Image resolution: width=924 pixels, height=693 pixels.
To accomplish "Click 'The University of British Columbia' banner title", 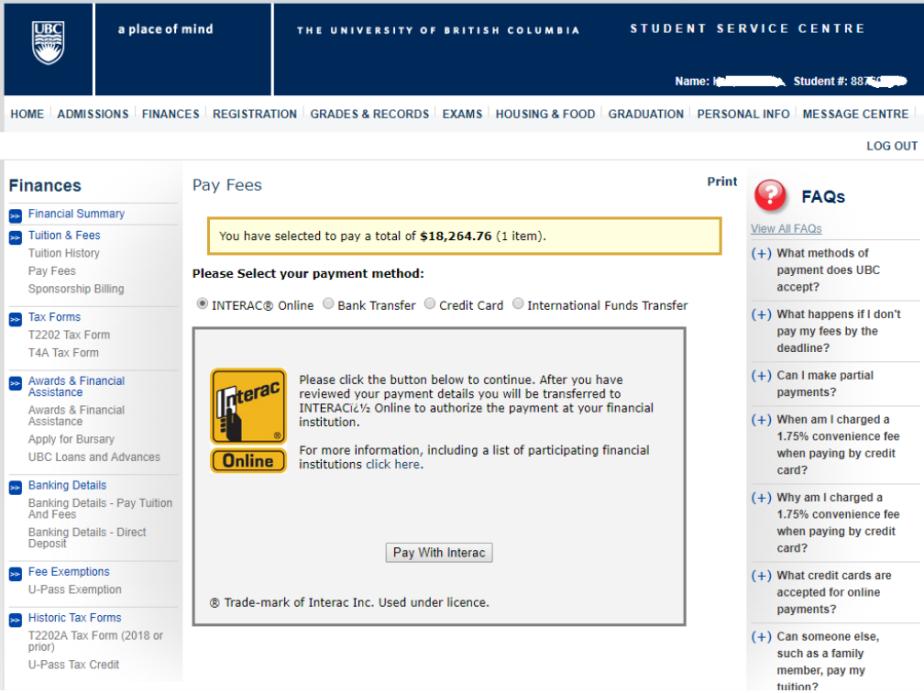I will coord(438,30).
